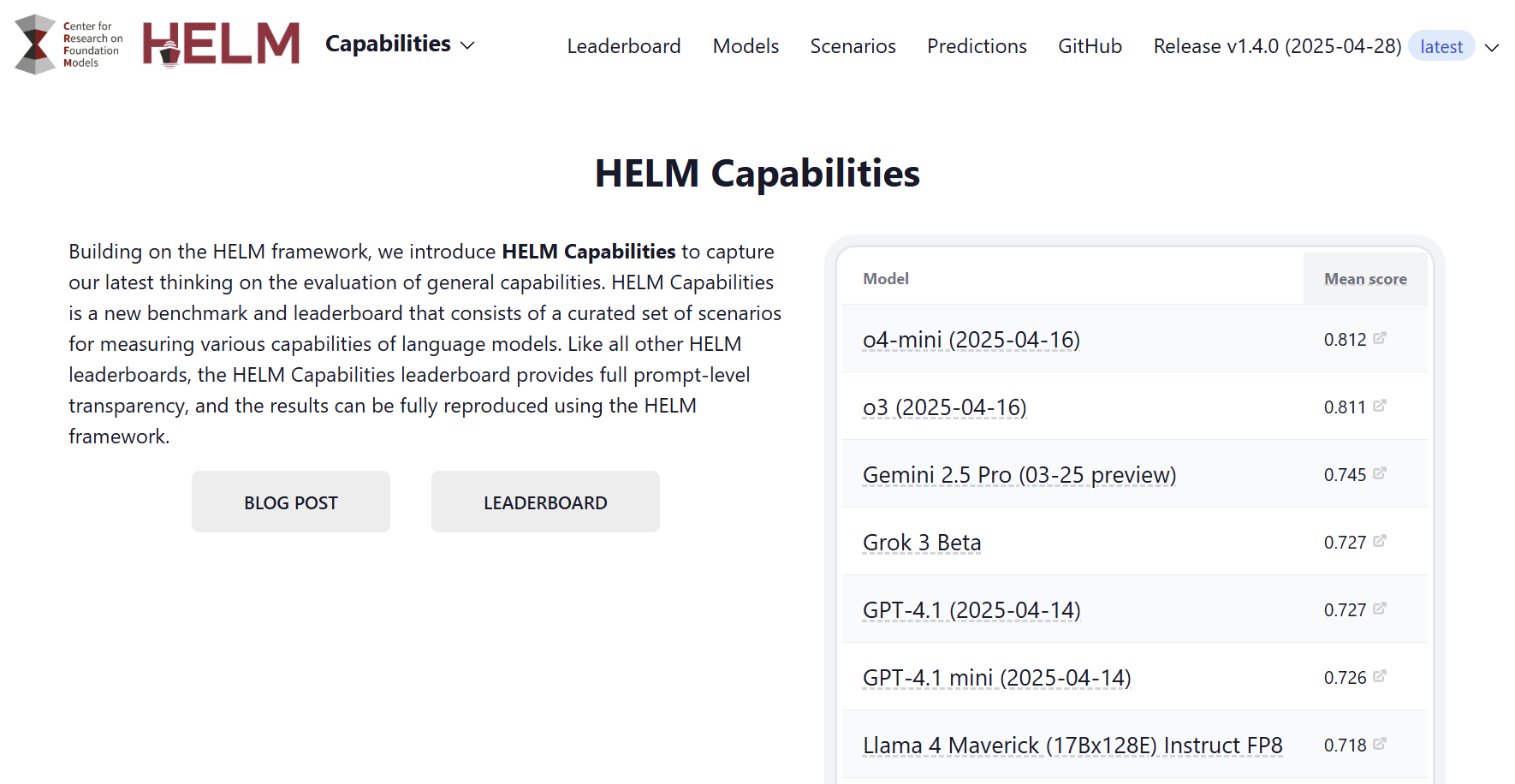Click the latest release badge
Image resolution: width=1515 pixels, height=784 pixels.
pos(1441,46)
